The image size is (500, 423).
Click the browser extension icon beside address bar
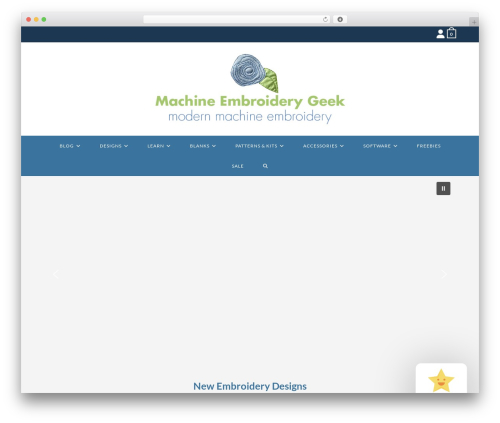340,19
